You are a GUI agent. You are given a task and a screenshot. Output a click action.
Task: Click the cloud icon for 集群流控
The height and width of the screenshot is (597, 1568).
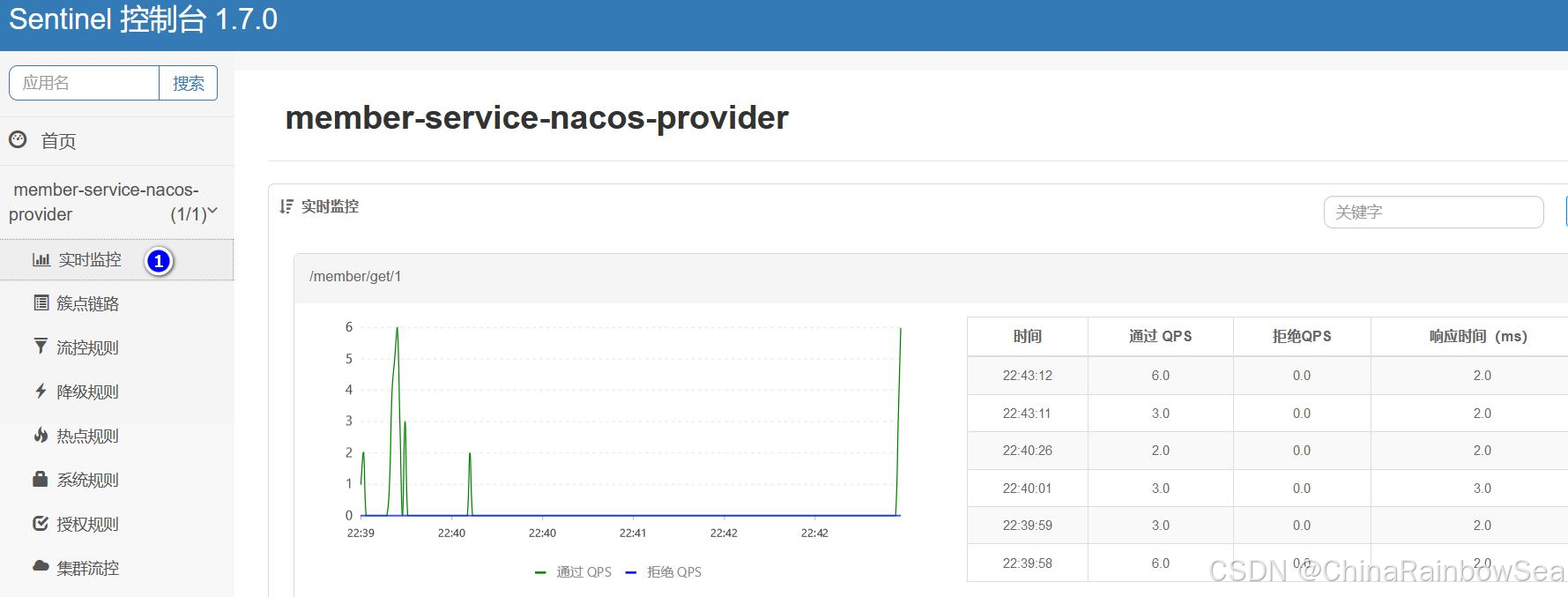[41, 566]
